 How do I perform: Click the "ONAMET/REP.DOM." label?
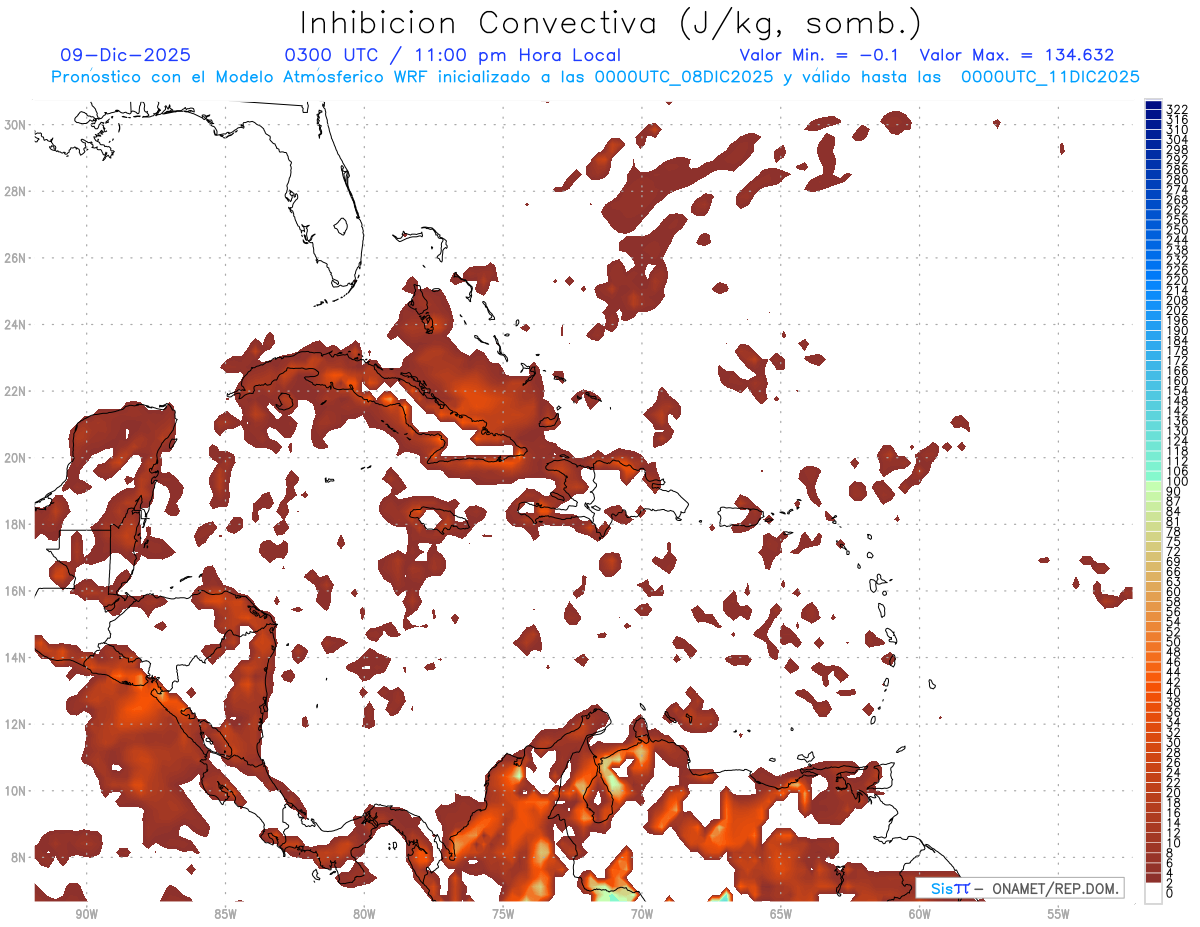[x=1054, y=888]
